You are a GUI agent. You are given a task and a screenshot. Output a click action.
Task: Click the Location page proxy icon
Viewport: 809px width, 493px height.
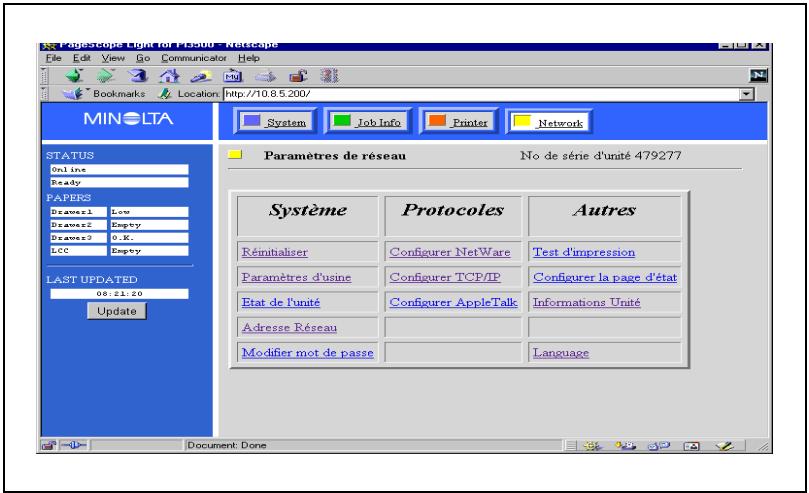click(x=165, y=94)
